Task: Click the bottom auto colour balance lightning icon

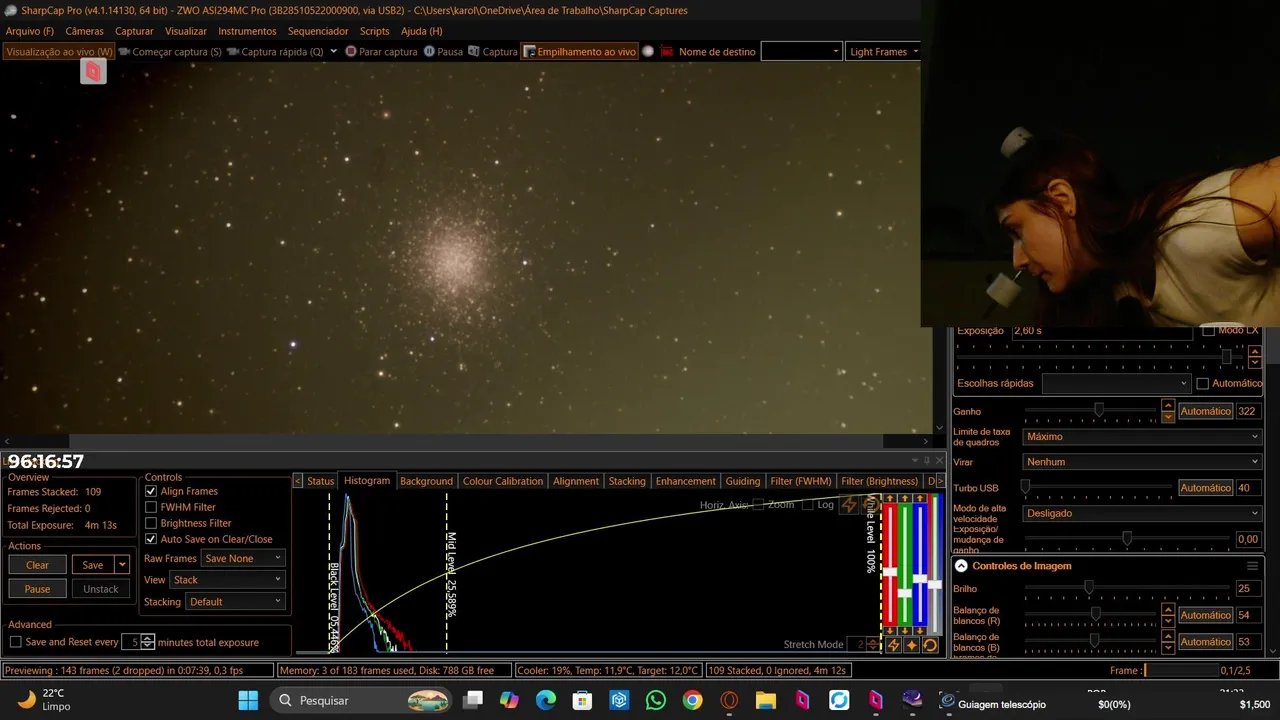Action: pos(893,645)
